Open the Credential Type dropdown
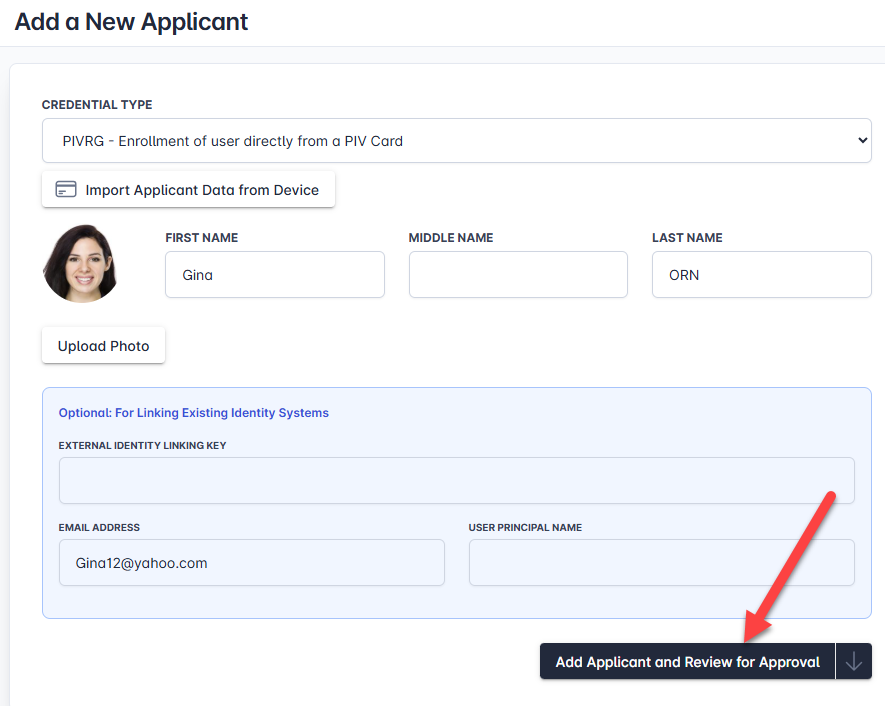The height and width of the screenshot is (706, 885). click(x=456, y=141)
